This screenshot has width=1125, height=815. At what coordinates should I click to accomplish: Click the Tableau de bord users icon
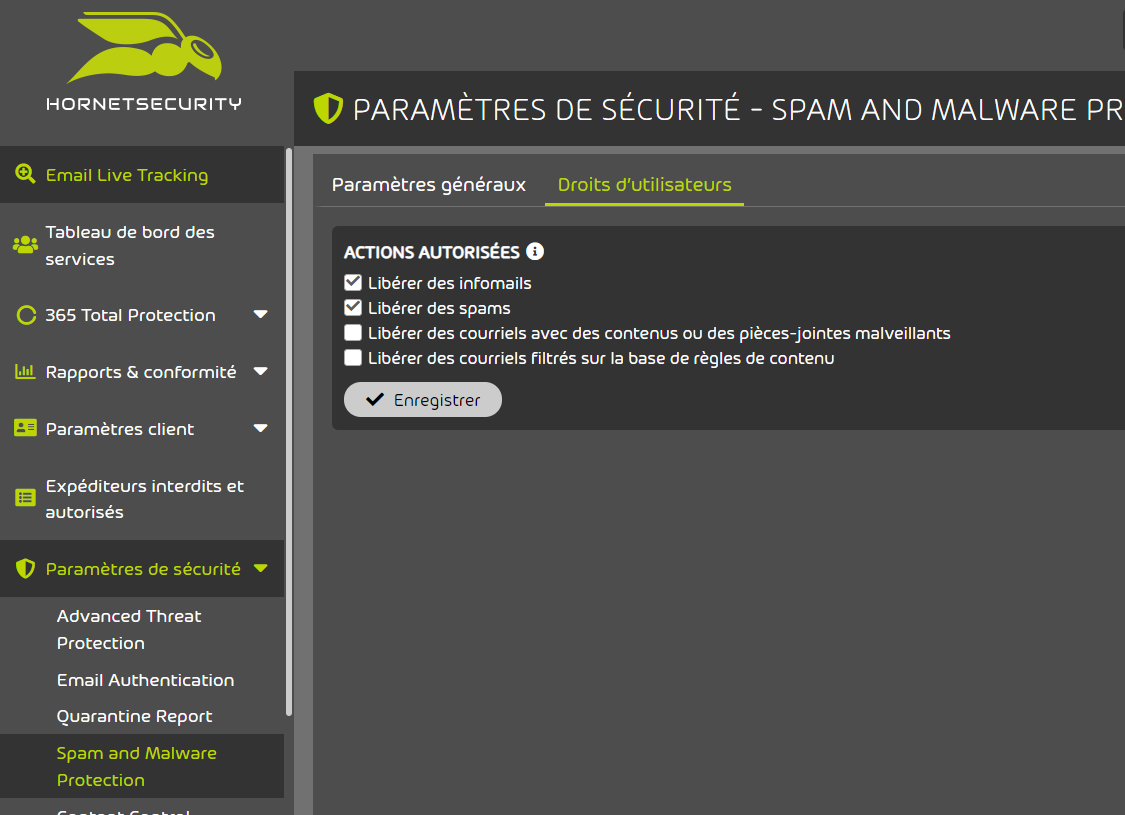tap(25, 245)
